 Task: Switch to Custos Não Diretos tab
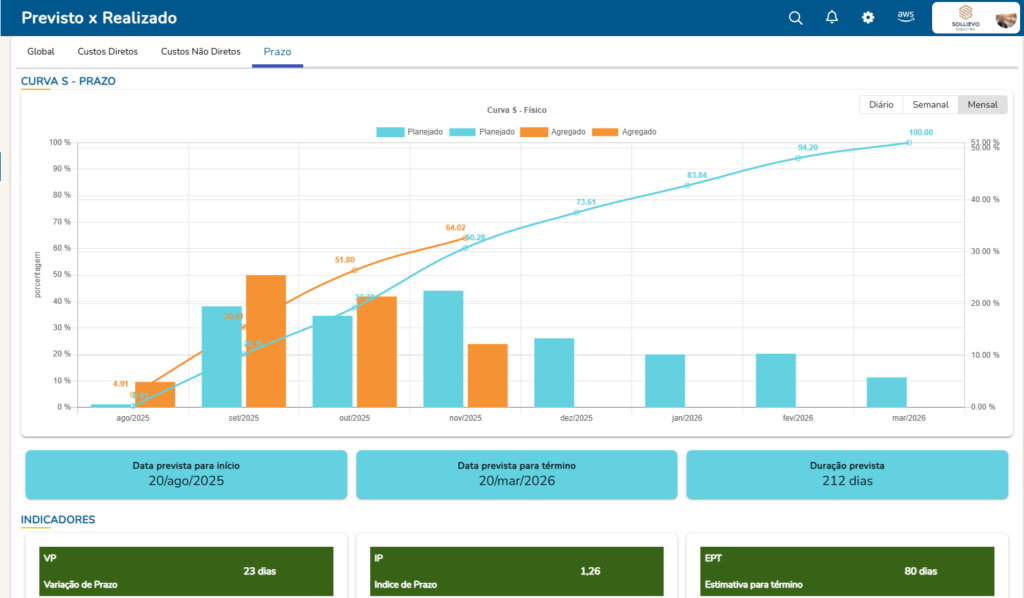tap(200, 51)
